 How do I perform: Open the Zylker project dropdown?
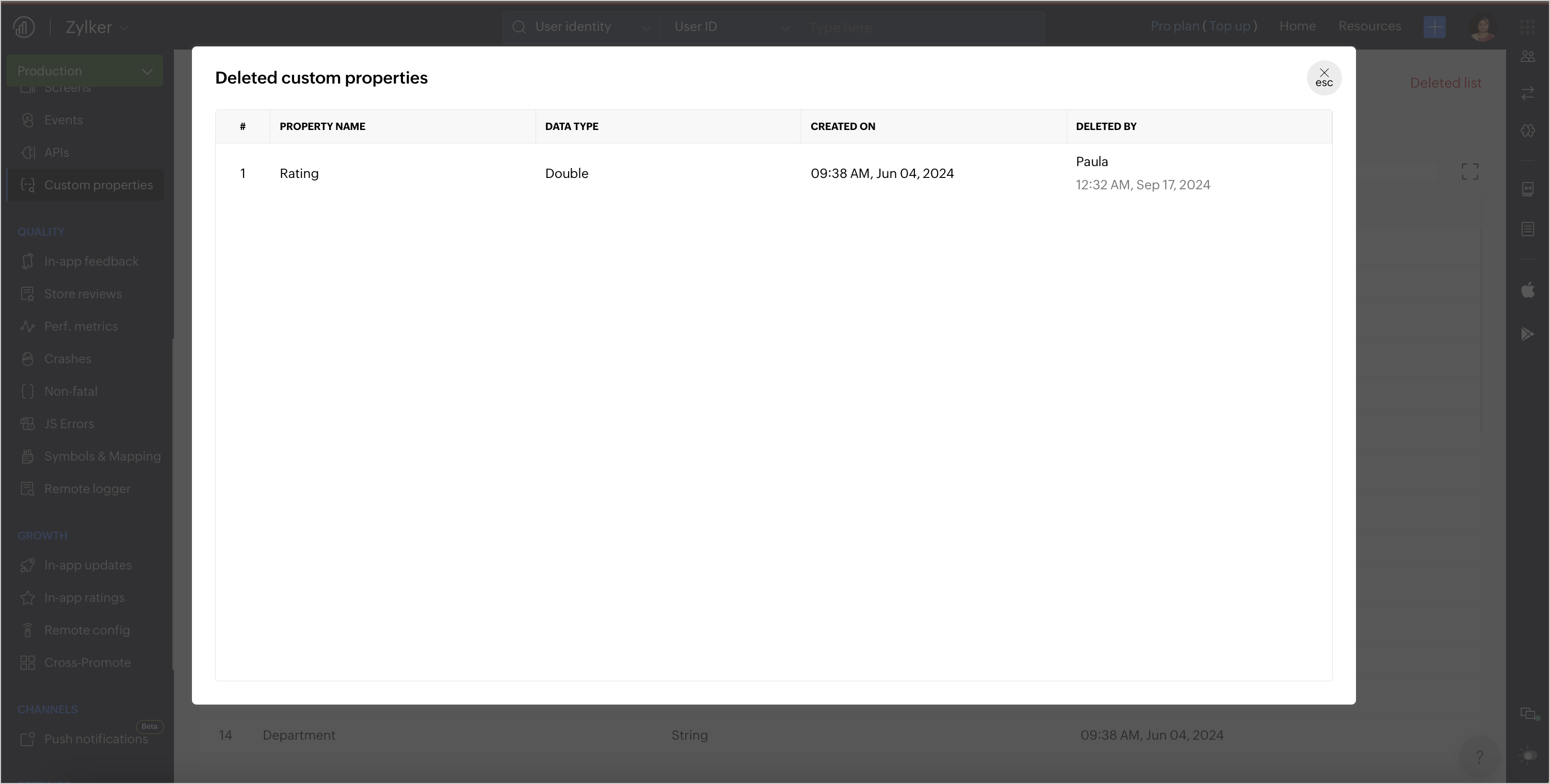[x=96, y=28]
